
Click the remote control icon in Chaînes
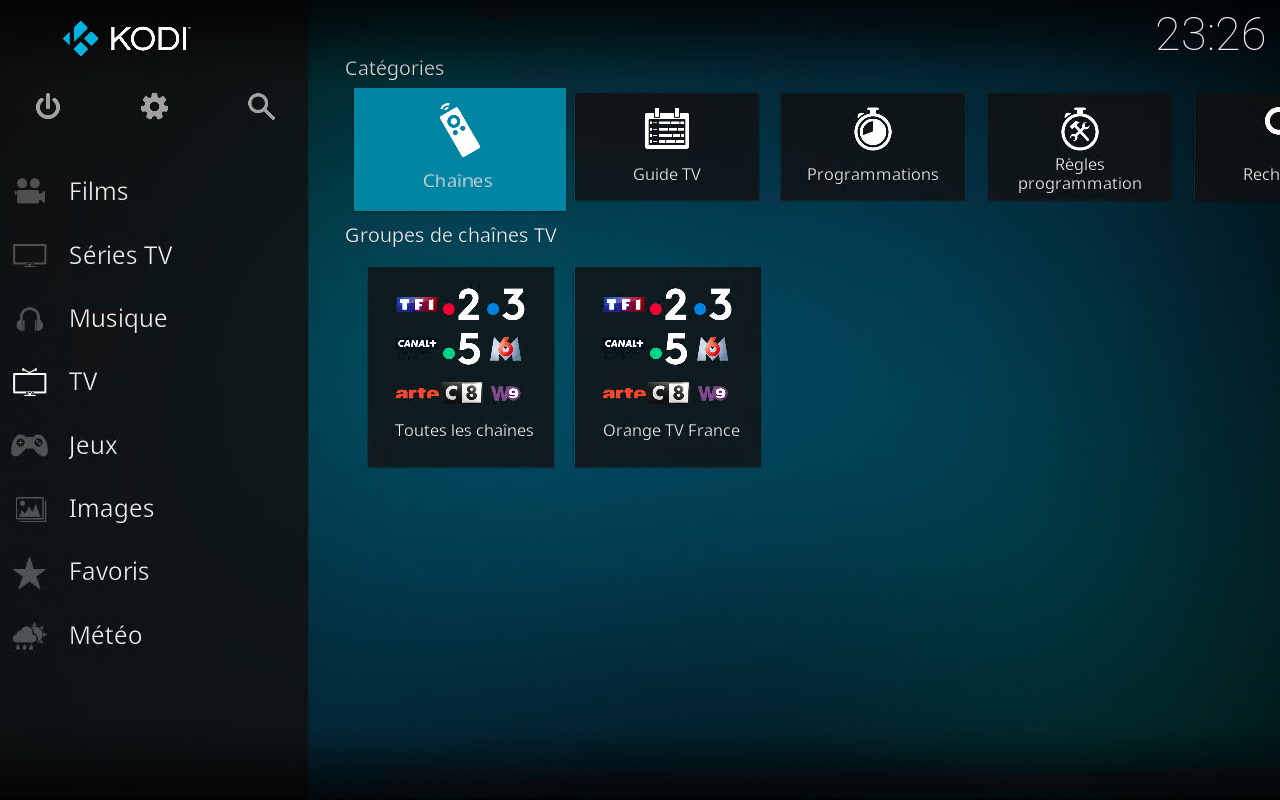coord(459,130)
